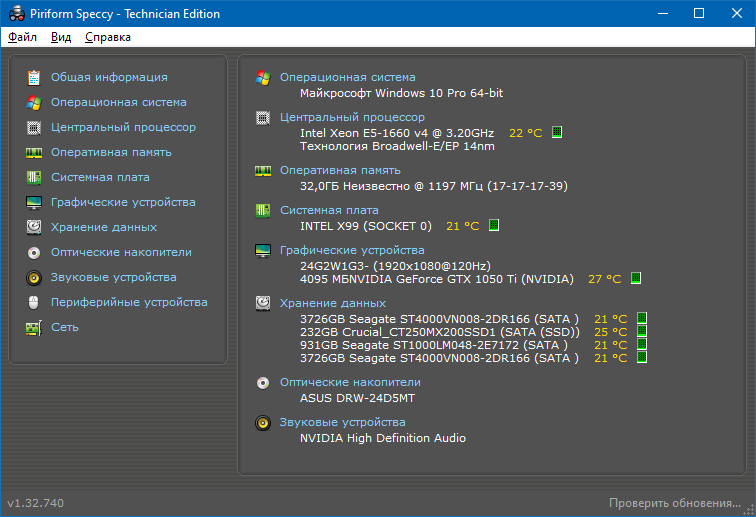This screenshot has width=756, height=517.
Task: Click Хранение данных heading in summary
Action: (333, 303)
